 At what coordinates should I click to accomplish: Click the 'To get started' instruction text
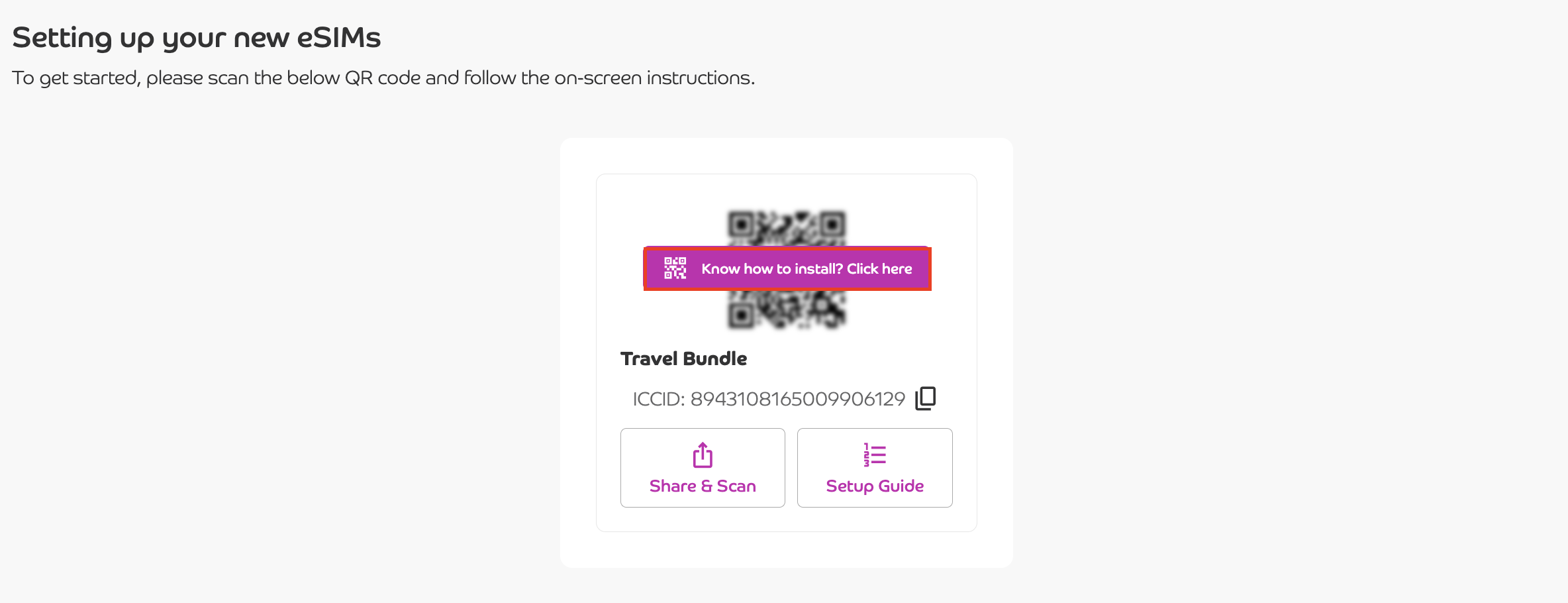coord(383,78)
